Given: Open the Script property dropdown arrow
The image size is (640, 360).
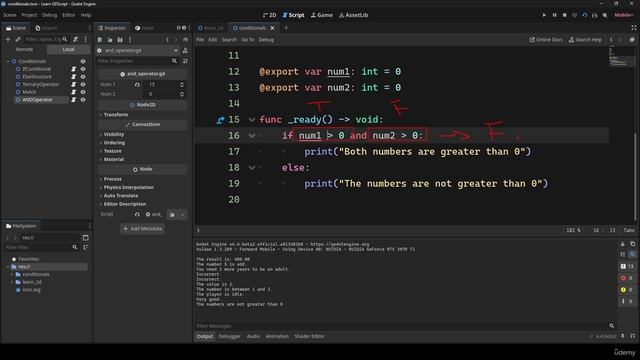Looking at the screenshot, I should [x=182, y=214].
